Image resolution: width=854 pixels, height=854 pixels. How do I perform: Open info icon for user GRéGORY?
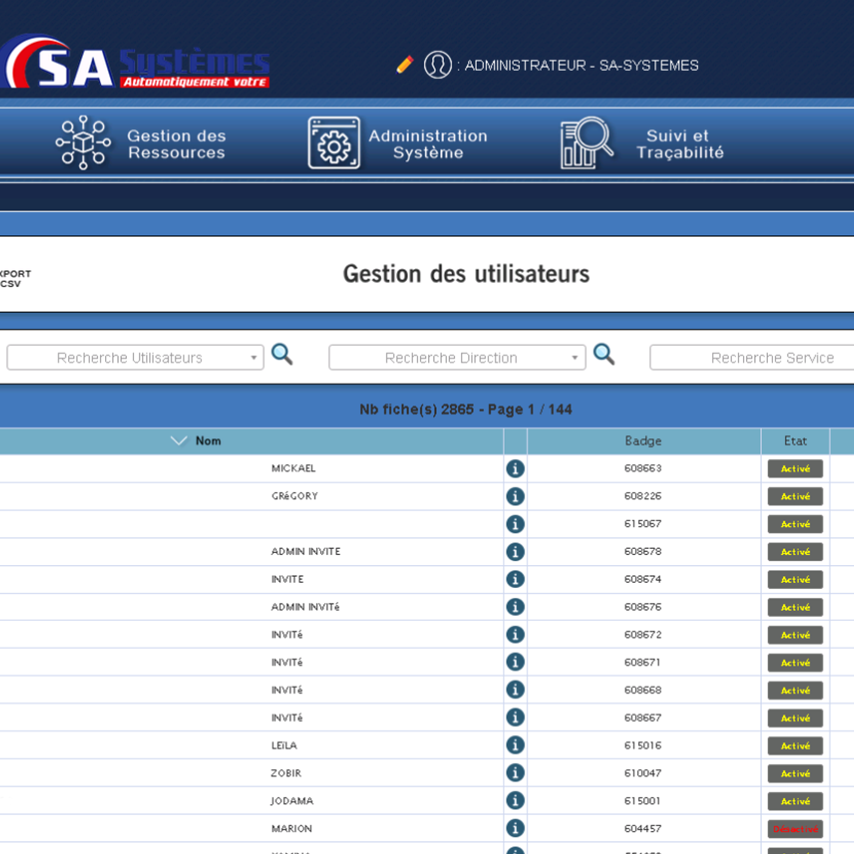515,496
